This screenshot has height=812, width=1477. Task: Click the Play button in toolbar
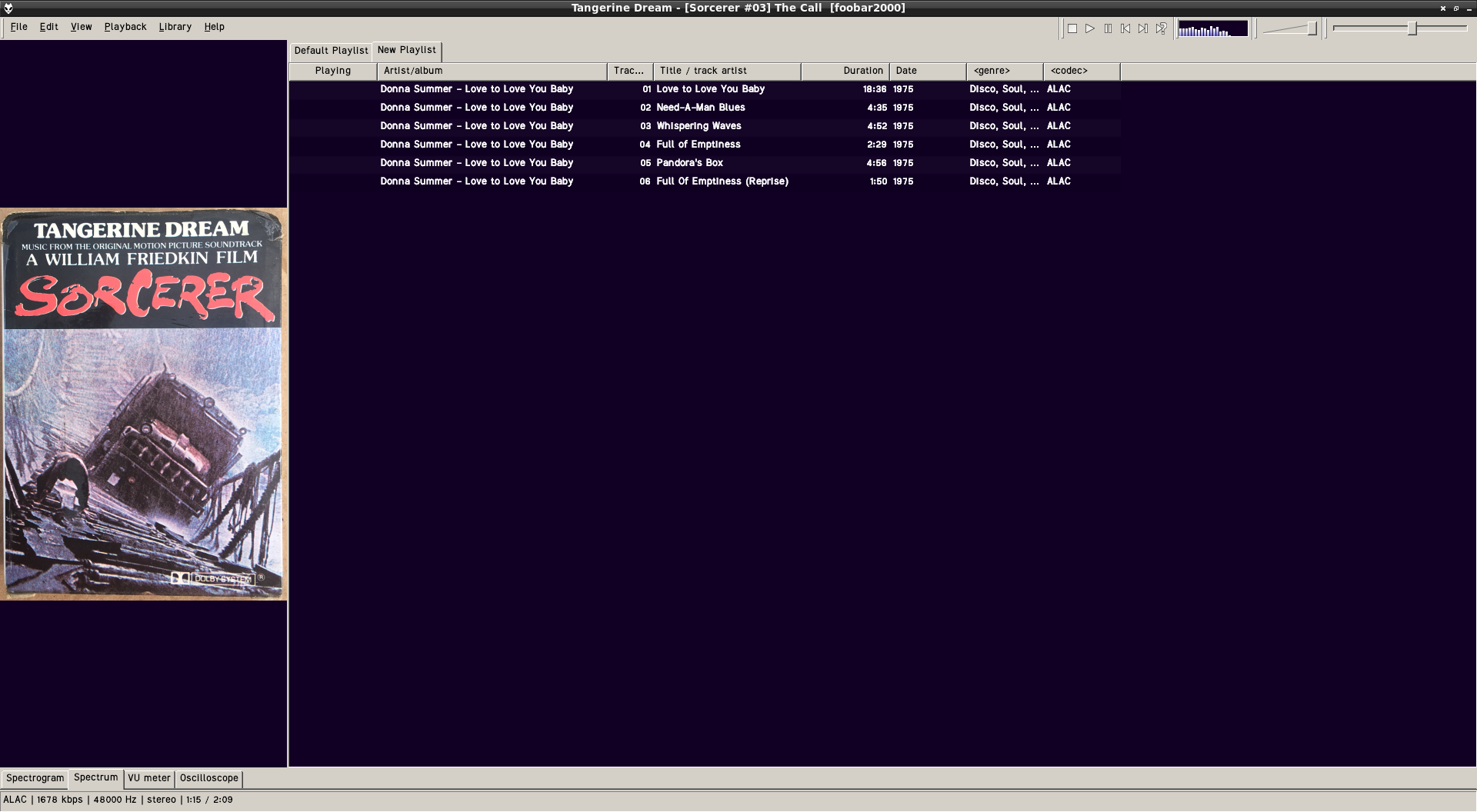pyautogui.click(x=1090, y=28)
